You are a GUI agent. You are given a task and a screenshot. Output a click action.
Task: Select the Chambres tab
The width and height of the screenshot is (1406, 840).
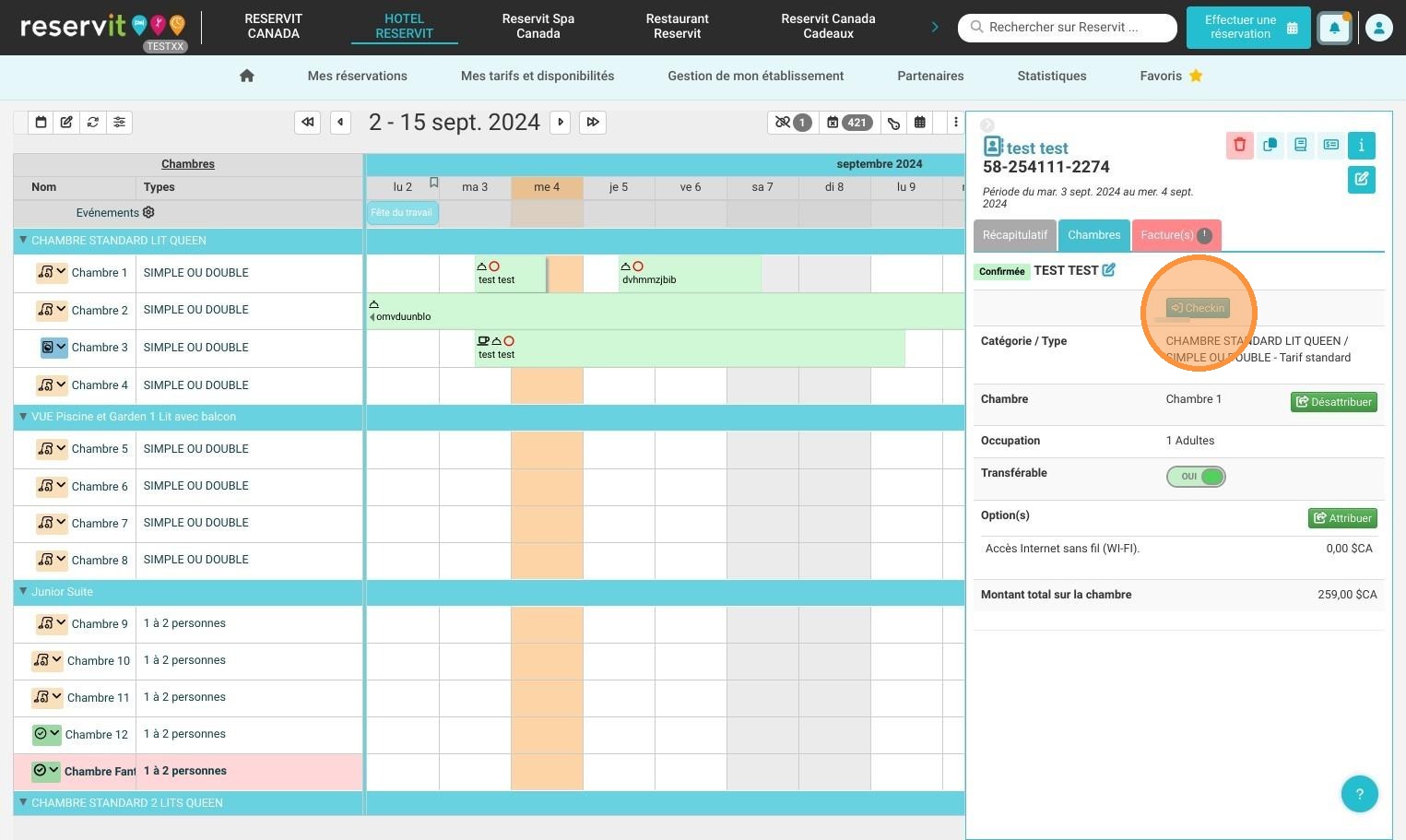coord(1094,235)
